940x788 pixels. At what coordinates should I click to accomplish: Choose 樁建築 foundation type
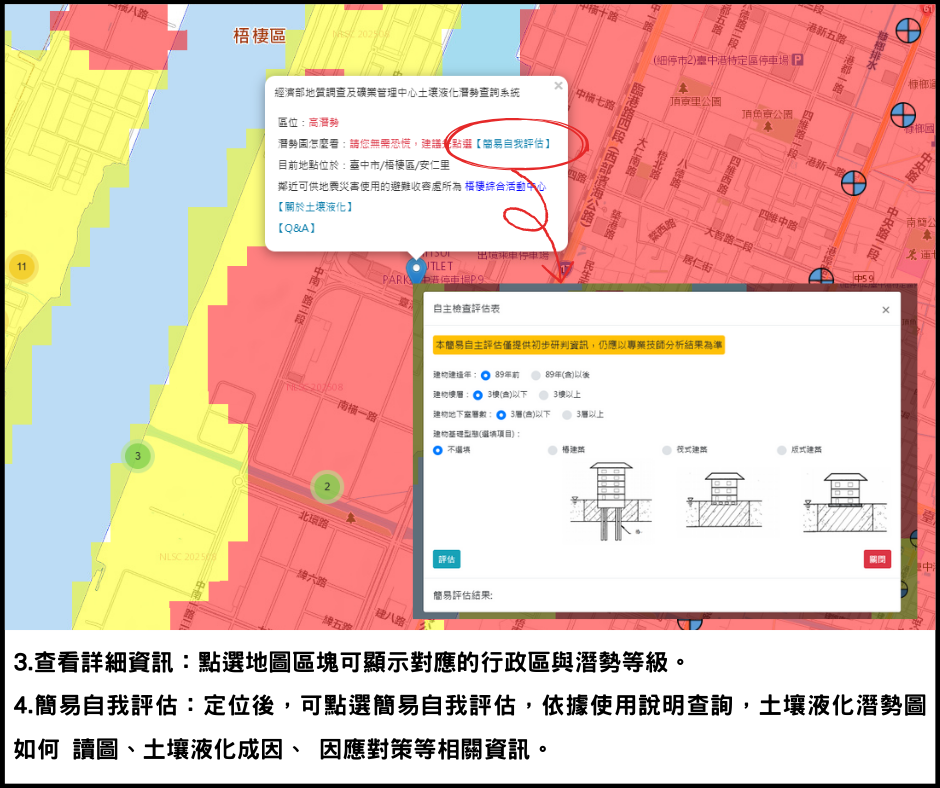pyautogui.click(x=553, y=451)
